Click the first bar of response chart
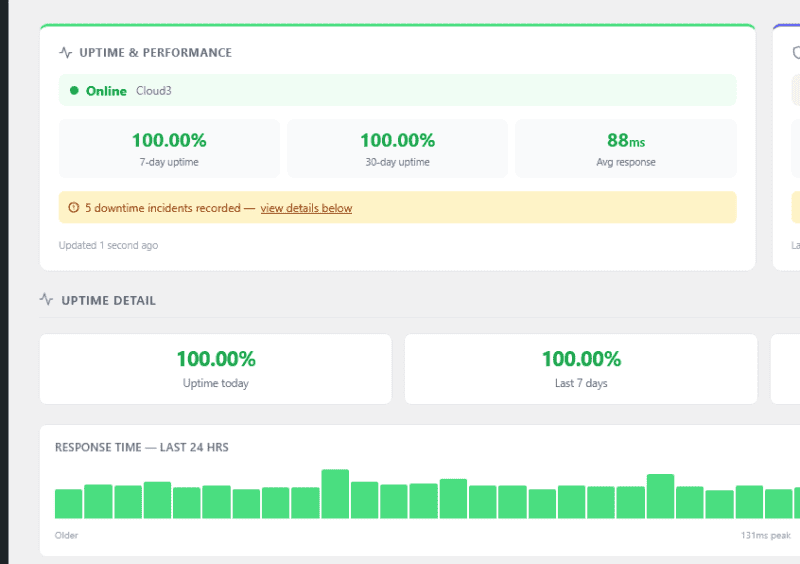This screenshot has height=564, width=800. (68, 504)
